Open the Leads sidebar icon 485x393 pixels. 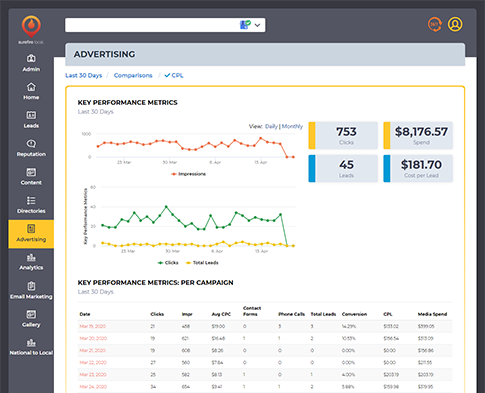31,115
